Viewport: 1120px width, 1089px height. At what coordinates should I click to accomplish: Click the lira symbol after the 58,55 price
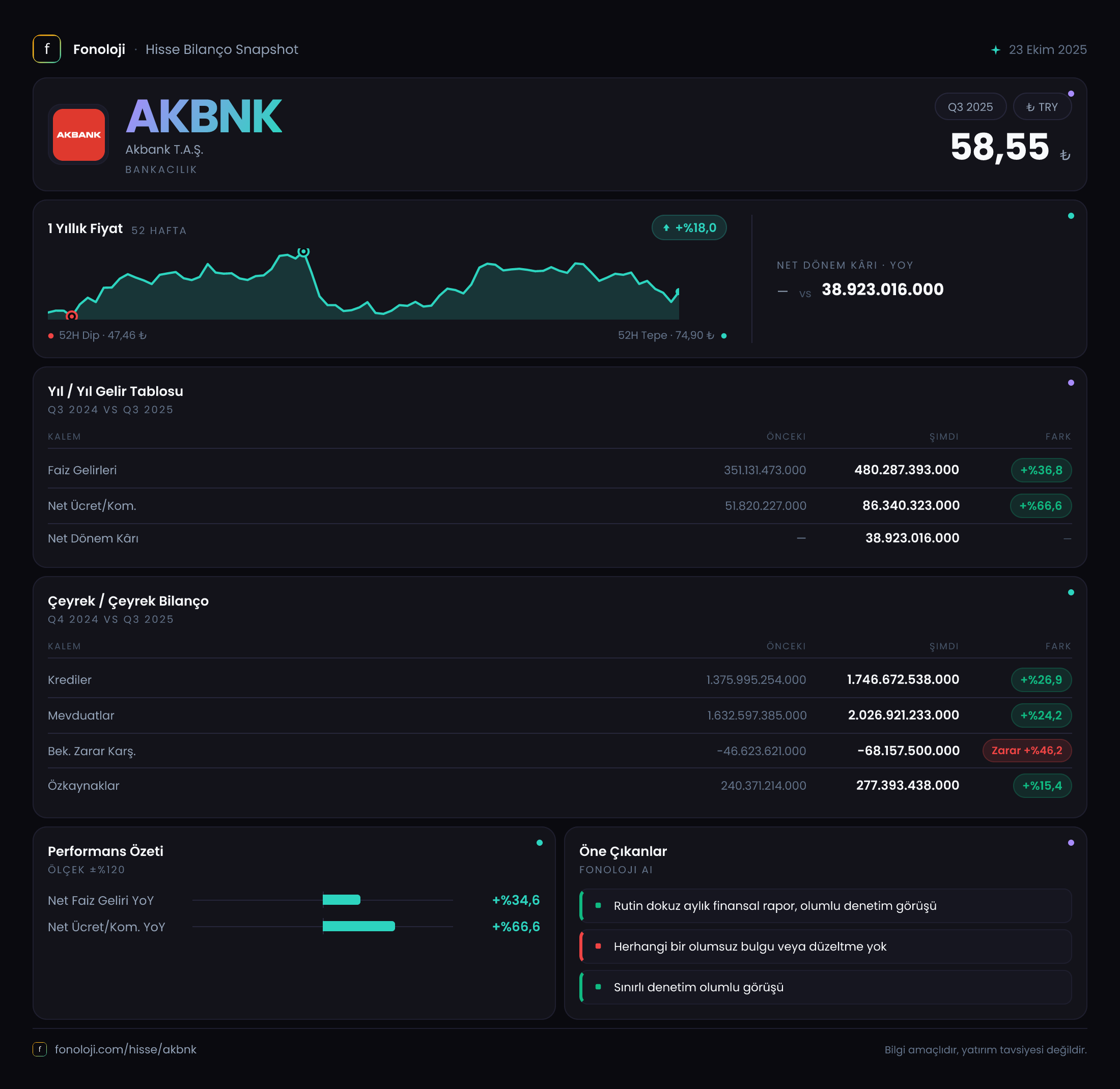pyautogui.click(x=1065, y=155)
